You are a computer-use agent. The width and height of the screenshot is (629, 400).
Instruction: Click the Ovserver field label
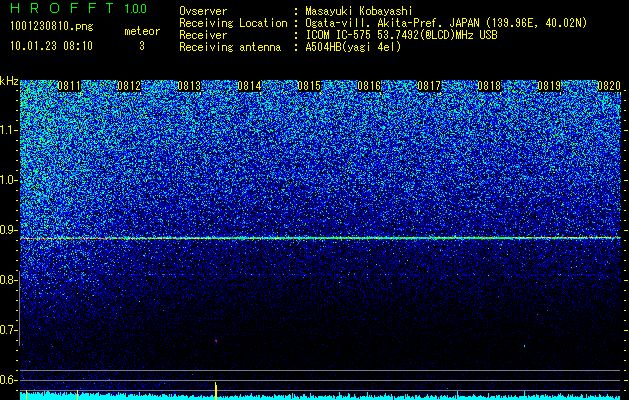pos(203,11)
